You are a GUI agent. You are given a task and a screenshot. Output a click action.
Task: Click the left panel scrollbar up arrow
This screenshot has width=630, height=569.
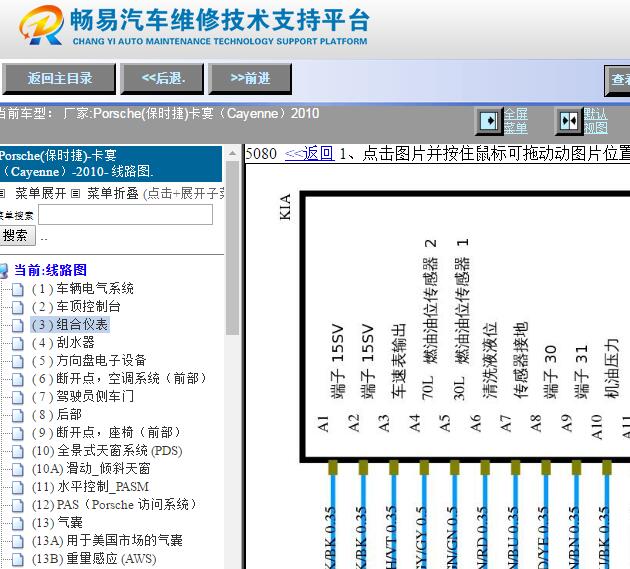[232, 154]
